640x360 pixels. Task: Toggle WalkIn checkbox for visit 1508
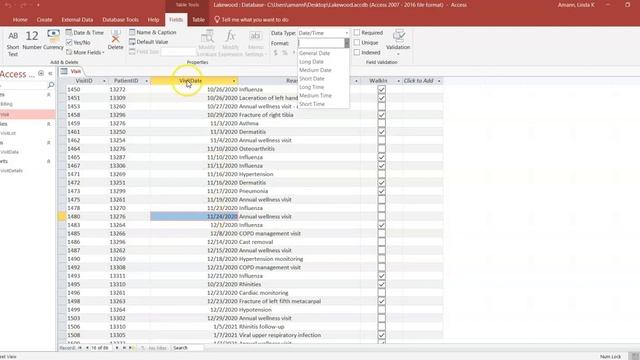[381, 335]
